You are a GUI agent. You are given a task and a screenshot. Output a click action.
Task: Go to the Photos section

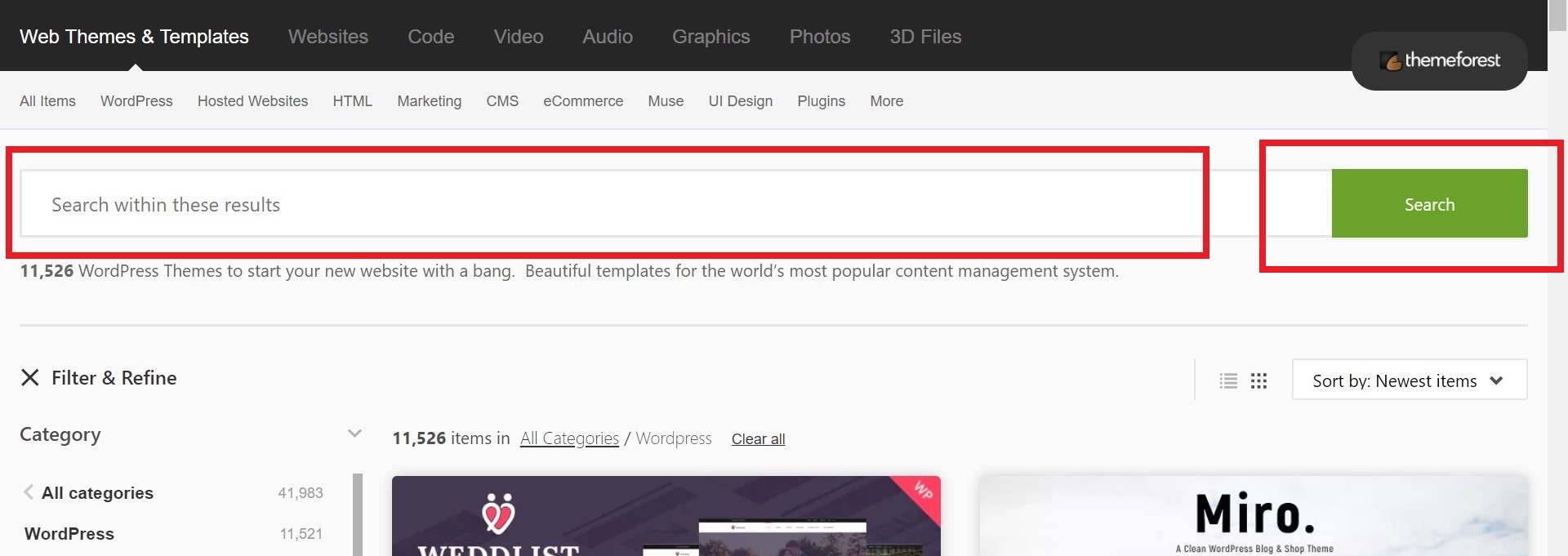[x=820, y=37]
